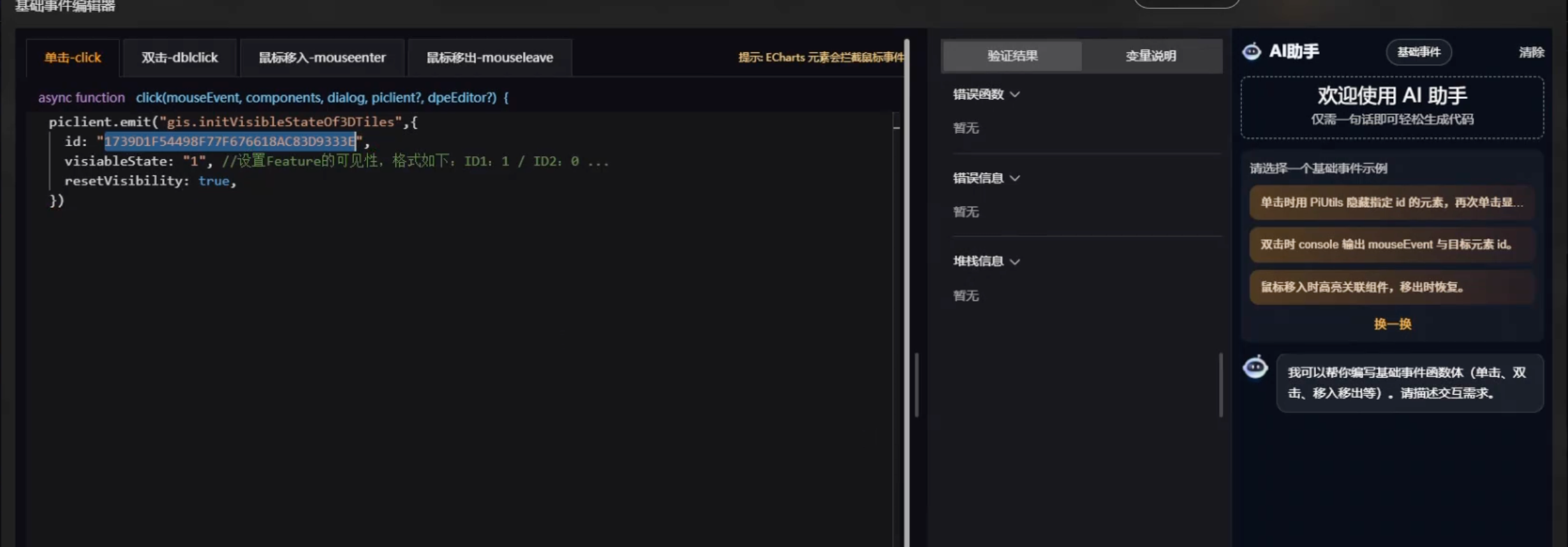The height and width of the screenshot is (547, 1568).
Task: Click the 欢迎使用 AI 助手 banner
Action: [x=1392, y=107]
